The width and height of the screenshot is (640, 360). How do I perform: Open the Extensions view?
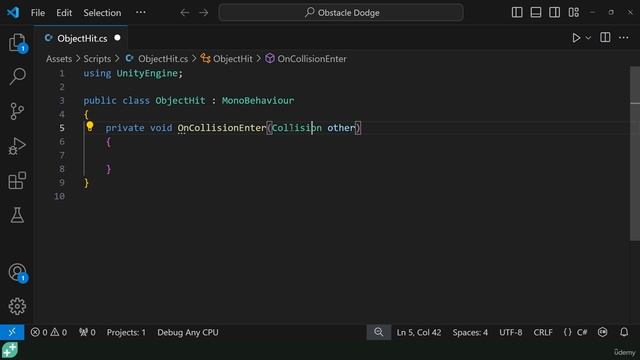[x=17, y=180]
